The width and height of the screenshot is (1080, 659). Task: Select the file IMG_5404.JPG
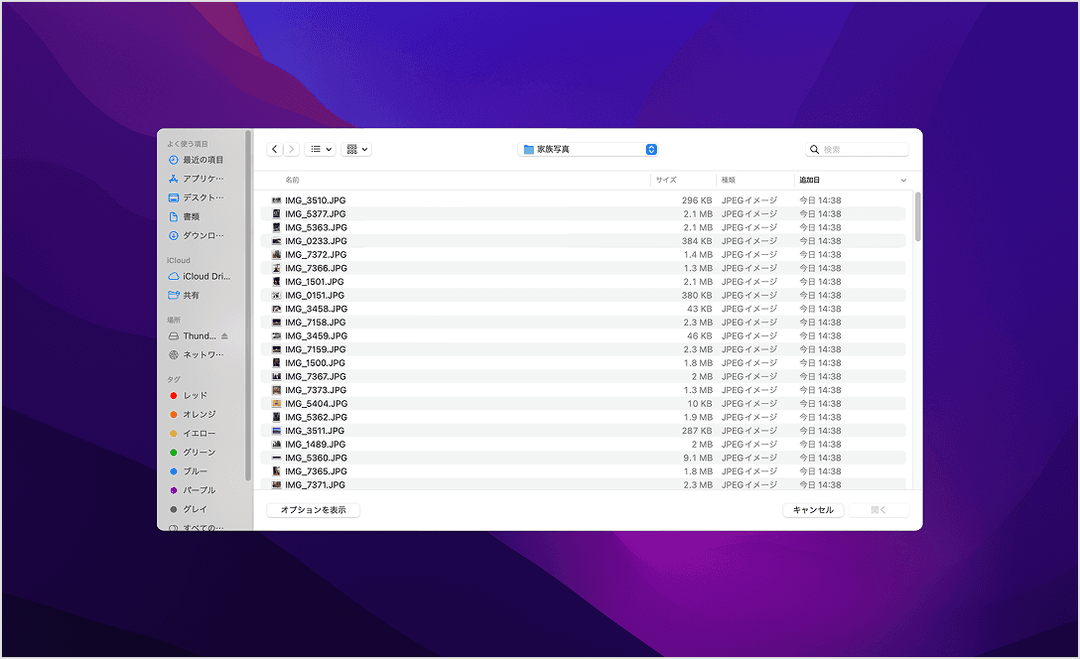(316, 404)
